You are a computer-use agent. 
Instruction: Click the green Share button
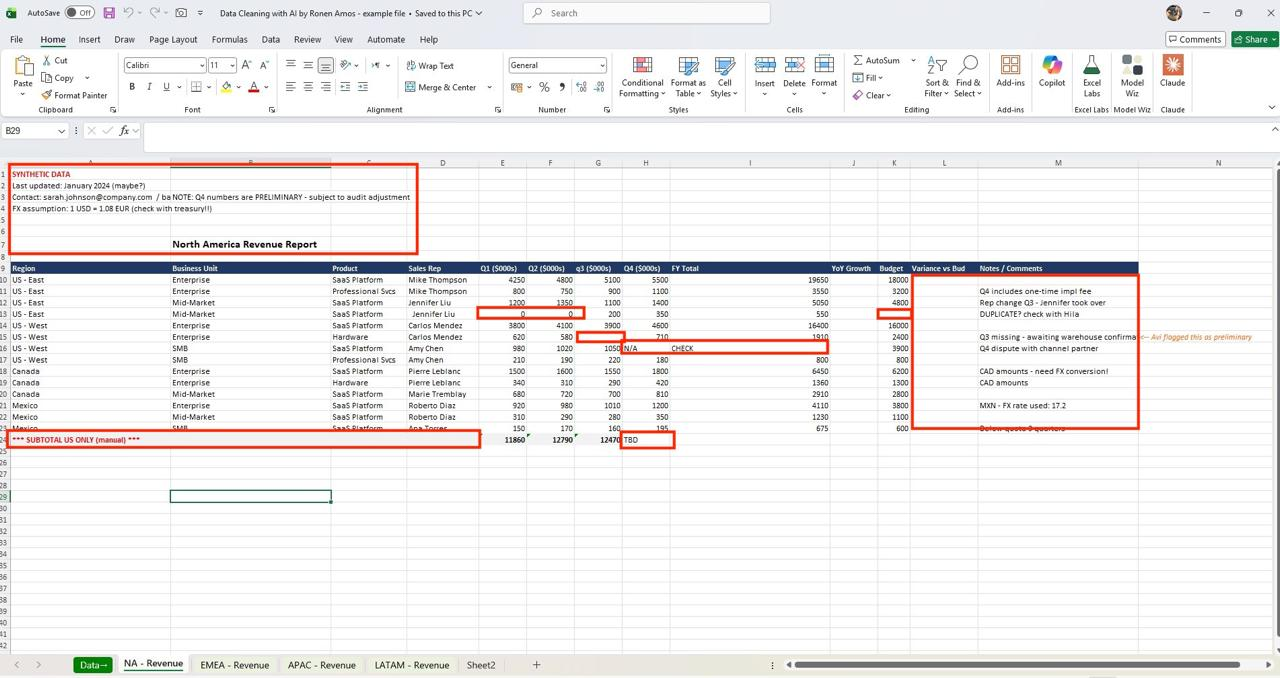pyautogui.click(x=1256, y=39)
